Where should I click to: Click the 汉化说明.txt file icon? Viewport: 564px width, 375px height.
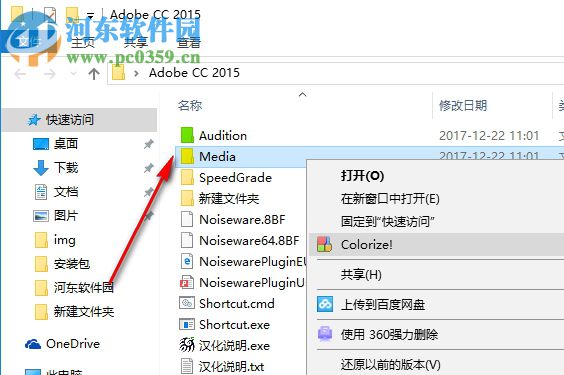(x=187, y=366)
